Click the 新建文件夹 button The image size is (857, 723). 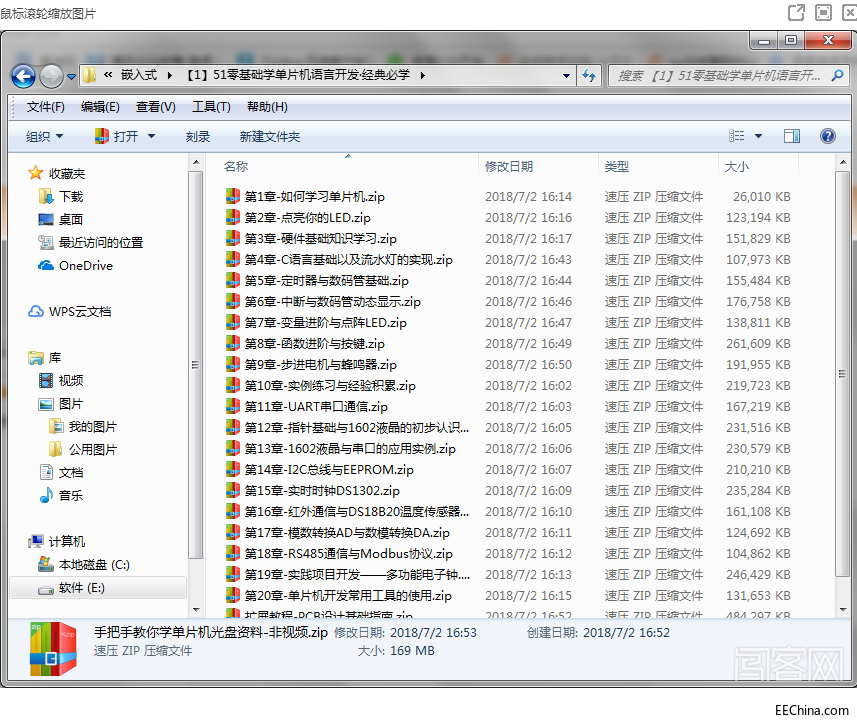point(269,136)
